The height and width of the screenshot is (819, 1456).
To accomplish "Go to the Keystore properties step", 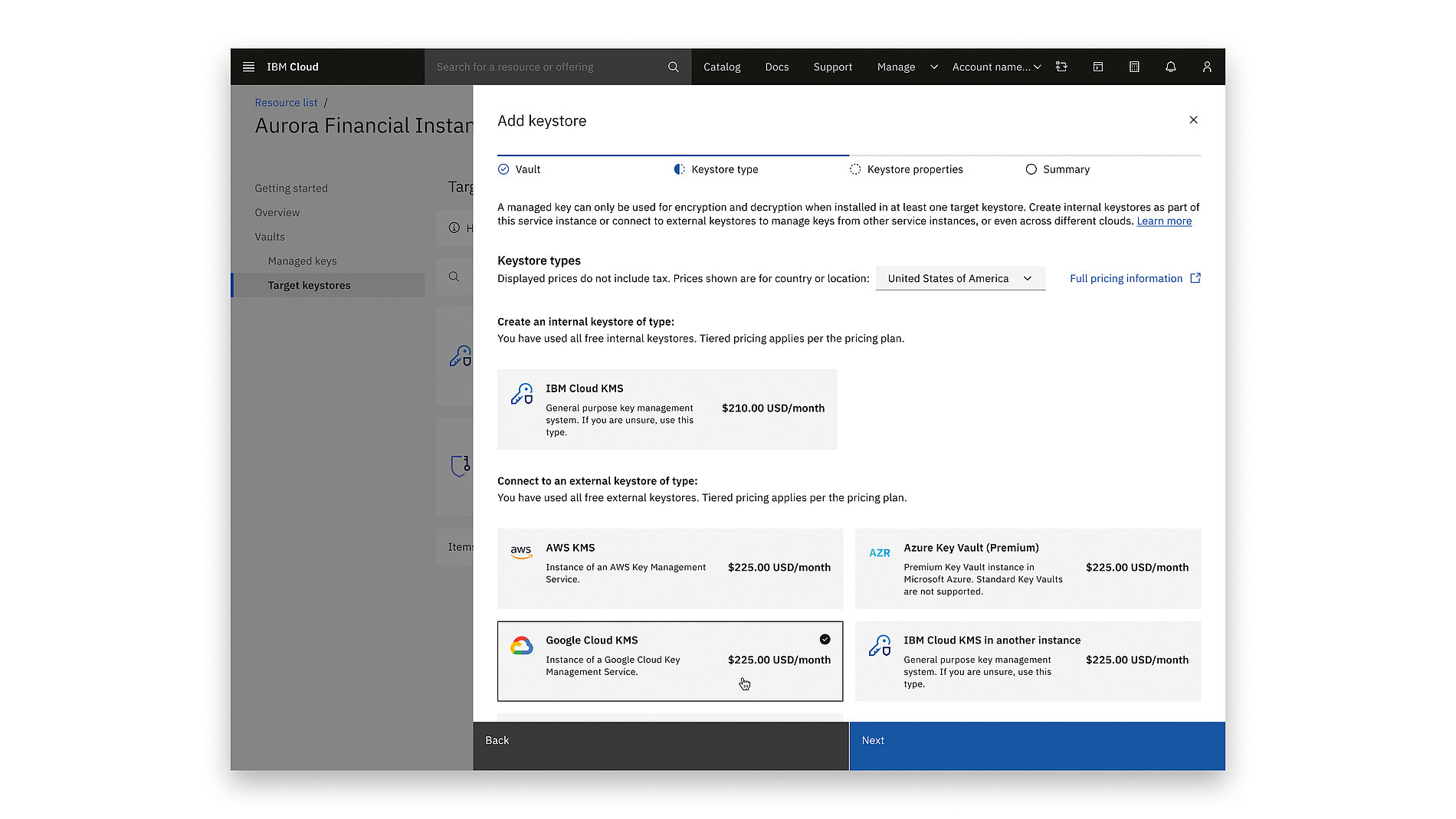I will coord(906,169).
